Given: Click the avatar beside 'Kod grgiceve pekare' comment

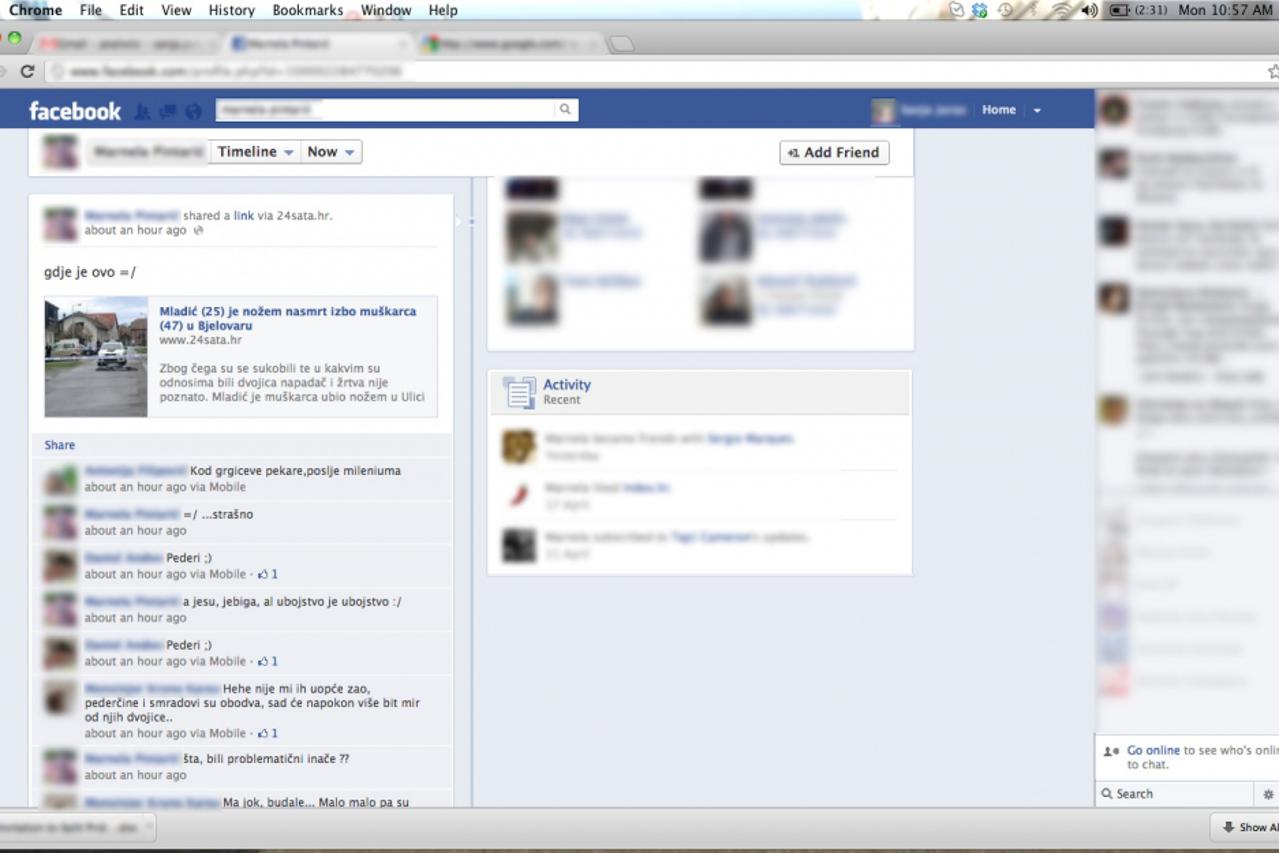Looking at the screenshot, I should [60, 479].
